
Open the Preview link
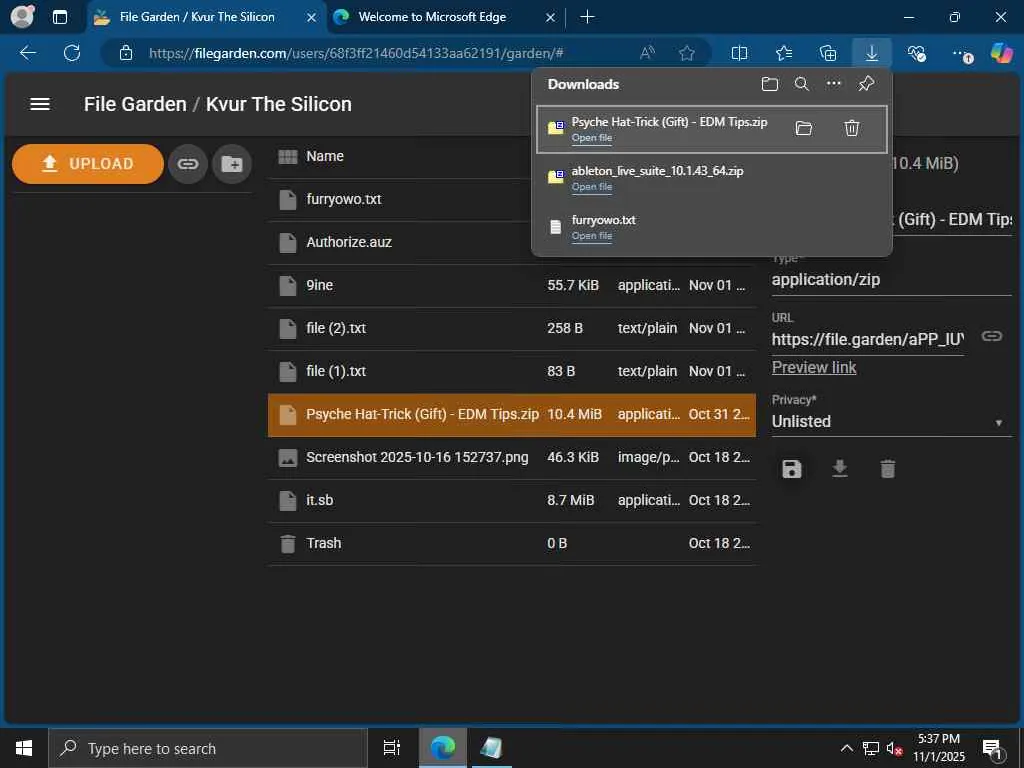tap(814, 368)
